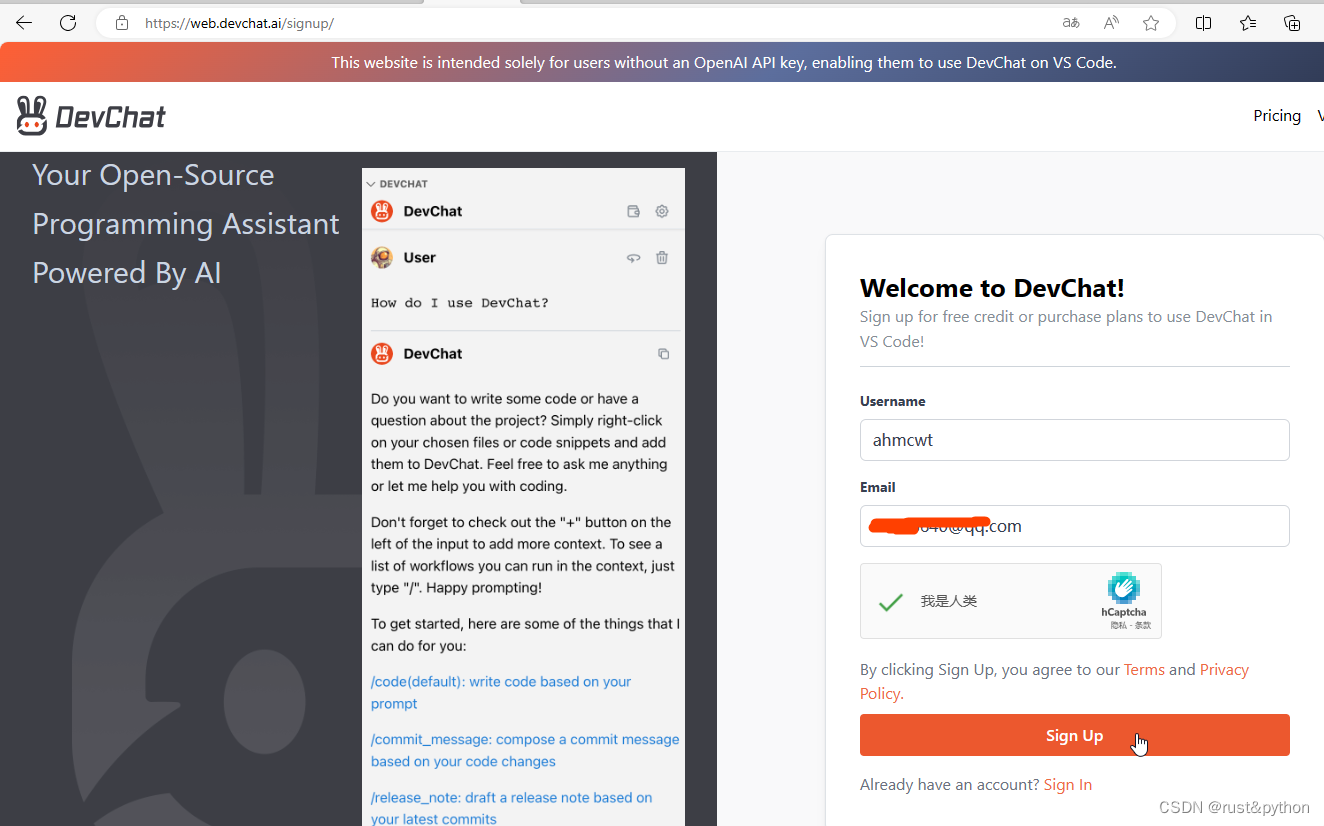Open DevChat panel settings gear
Viewport: 1324px width, 826px height.
(x=662, y=211)
